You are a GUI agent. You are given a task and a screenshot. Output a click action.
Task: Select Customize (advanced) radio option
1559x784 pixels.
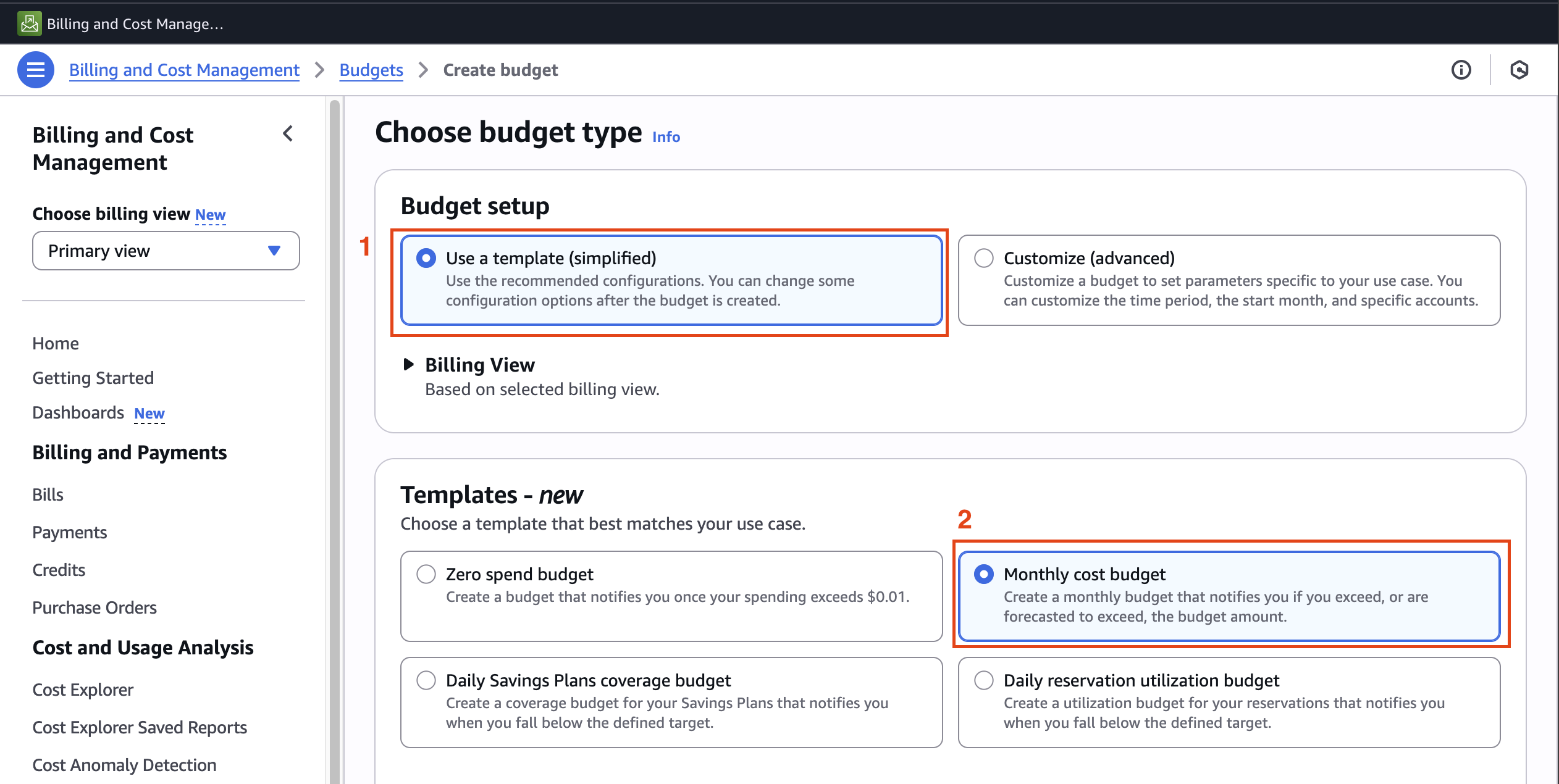click(x=983, y=258)
